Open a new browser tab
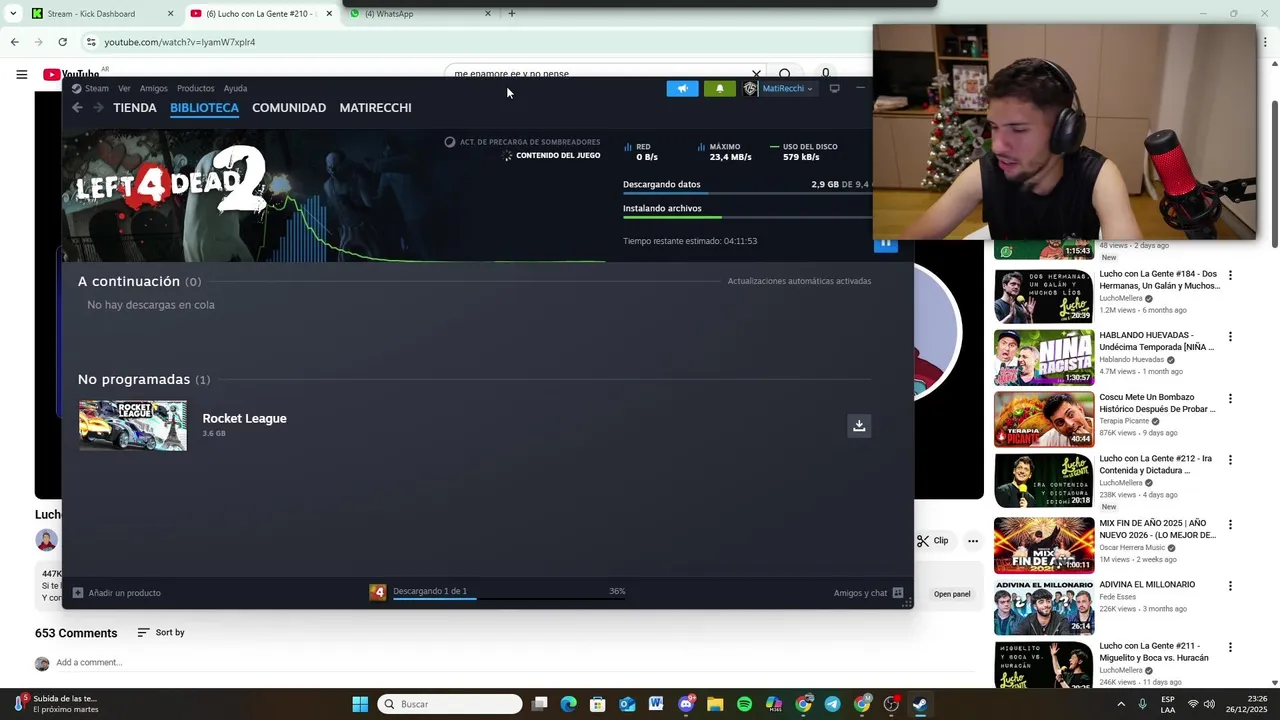Image resolution: width=1280 pixels, height=720 pixels. 512,14
